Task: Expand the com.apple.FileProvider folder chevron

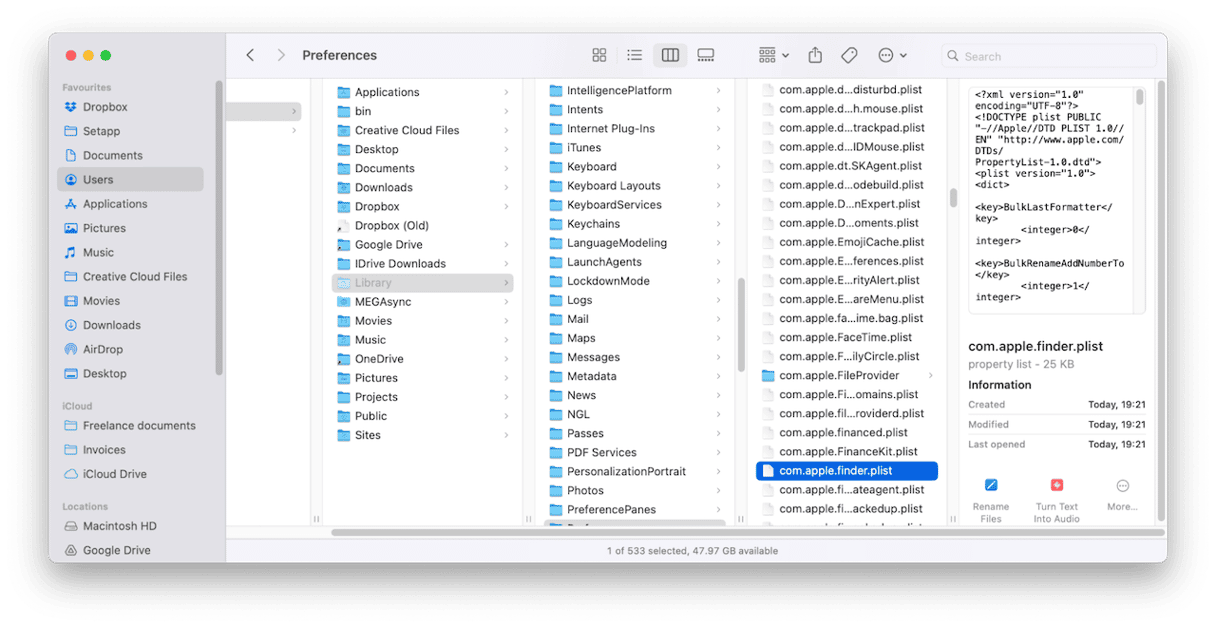Action: point(930,376)
